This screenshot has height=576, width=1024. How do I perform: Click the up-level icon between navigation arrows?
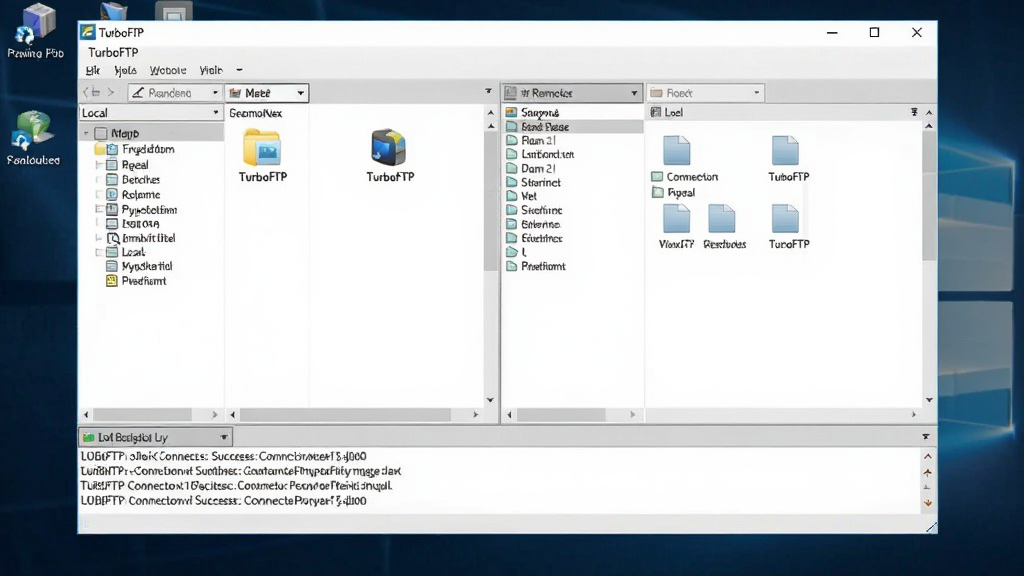tap(96, 93)
